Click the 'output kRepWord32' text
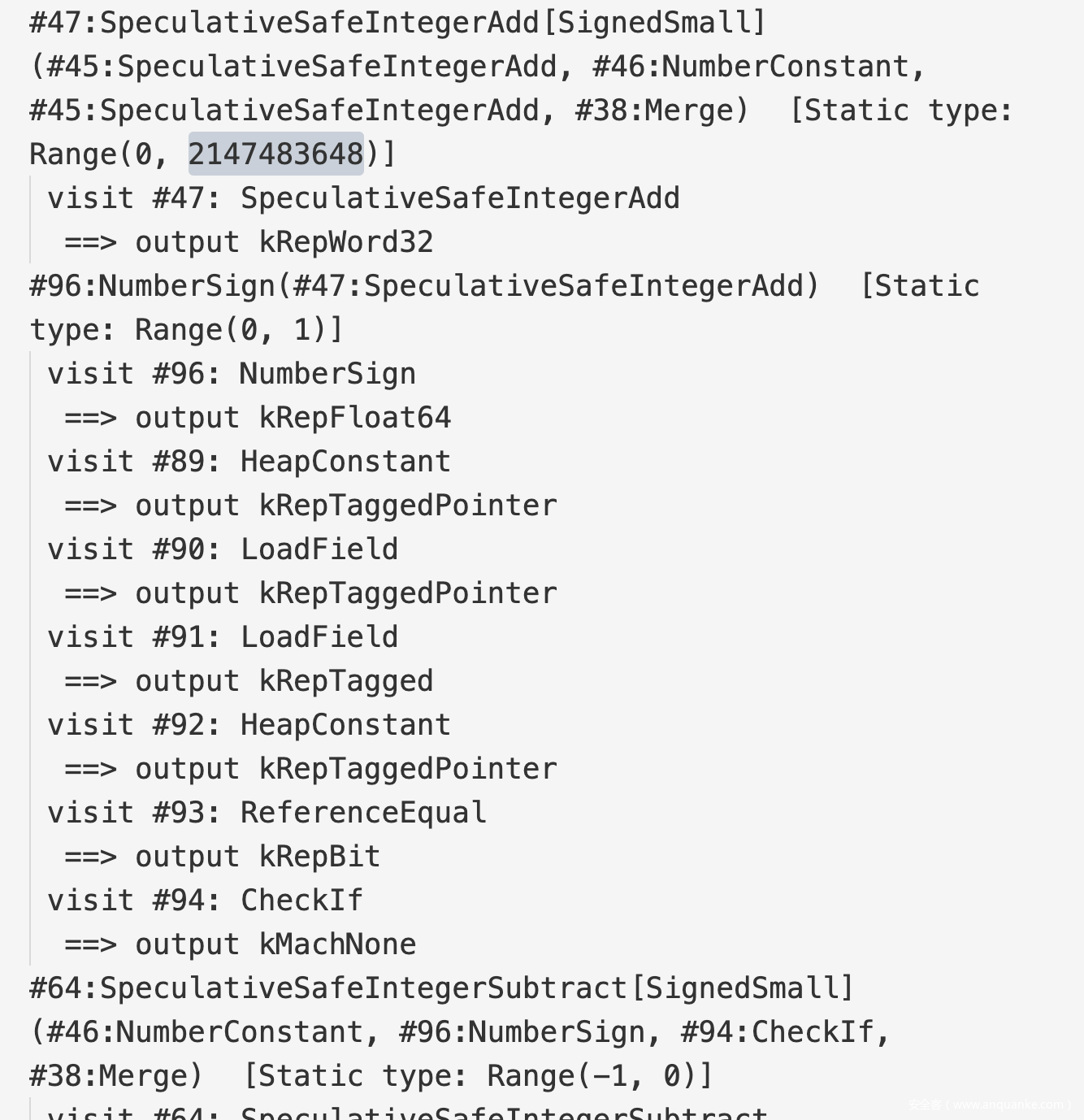This screenshot has width=1084, height=1120. click(x=284, y=242)
